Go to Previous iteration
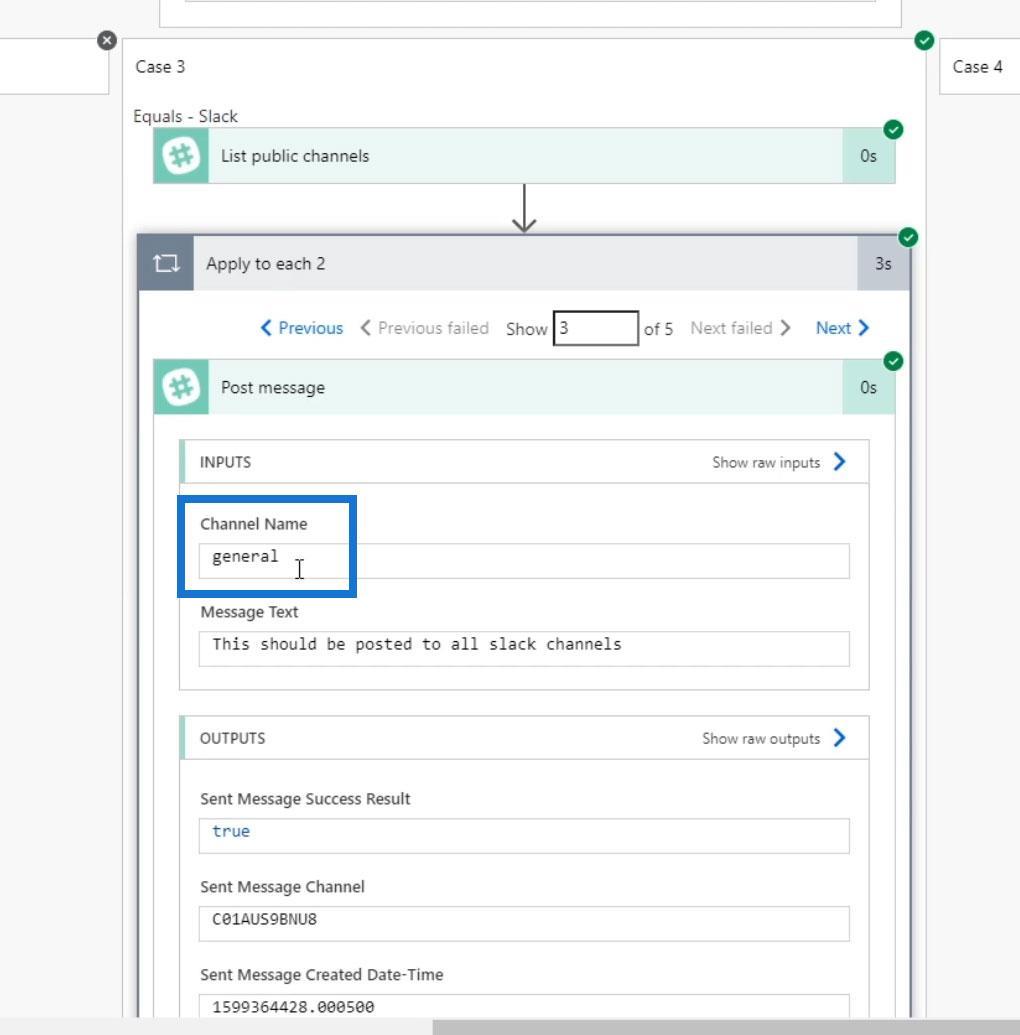The width and height of the screenshot is (1020, 1035). [x=302, y=328]
